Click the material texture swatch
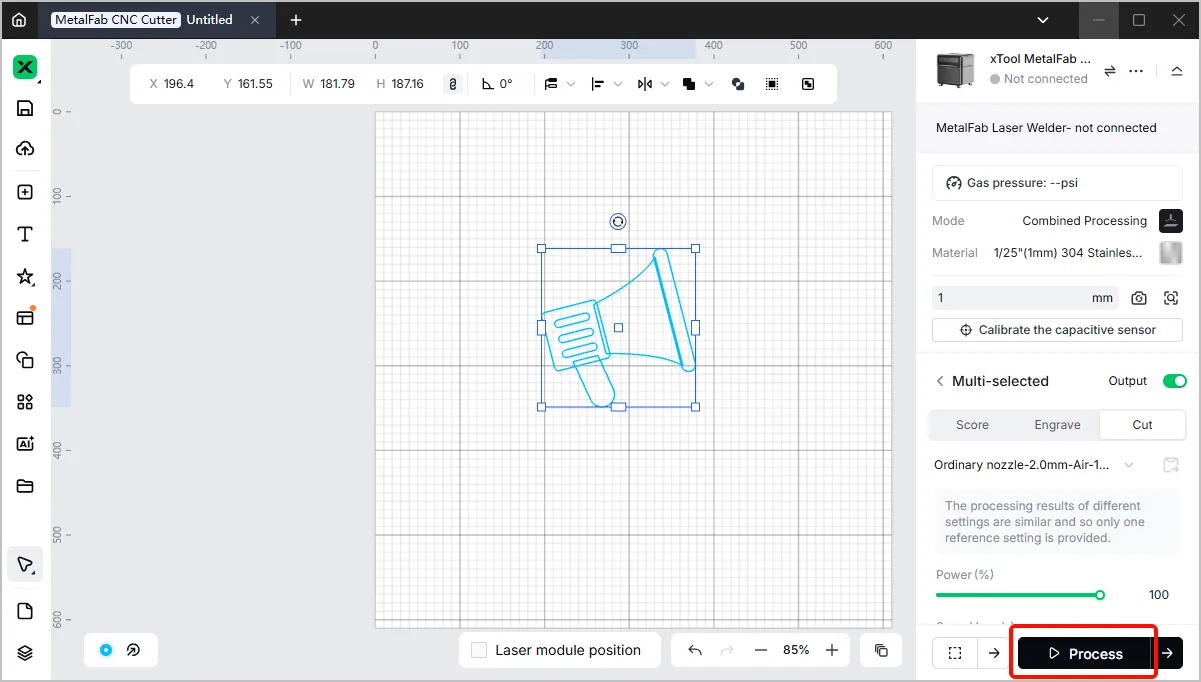Viewport: 1201px width, 682px height. (x=1170, y=253)
